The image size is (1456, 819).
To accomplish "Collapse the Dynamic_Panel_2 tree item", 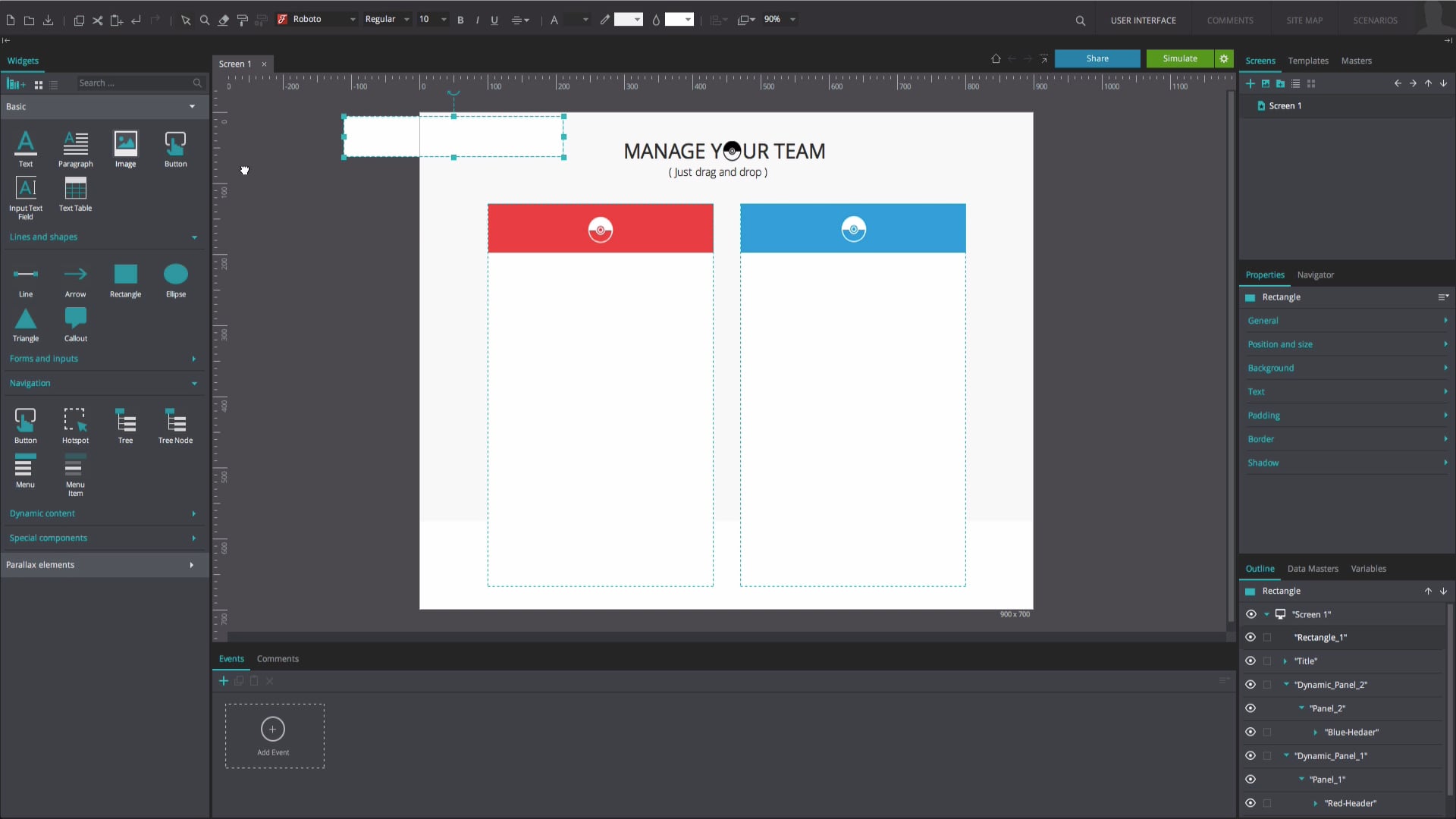I will pos(1287,685).
